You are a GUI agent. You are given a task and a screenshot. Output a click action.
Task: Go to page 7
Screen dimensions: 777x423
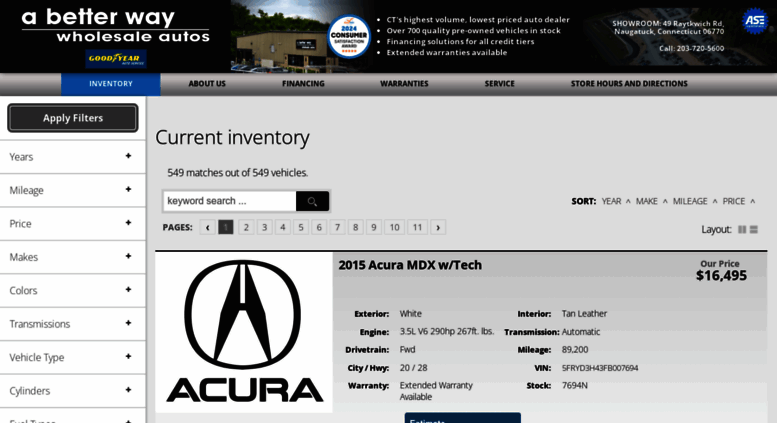pos(337,227)
